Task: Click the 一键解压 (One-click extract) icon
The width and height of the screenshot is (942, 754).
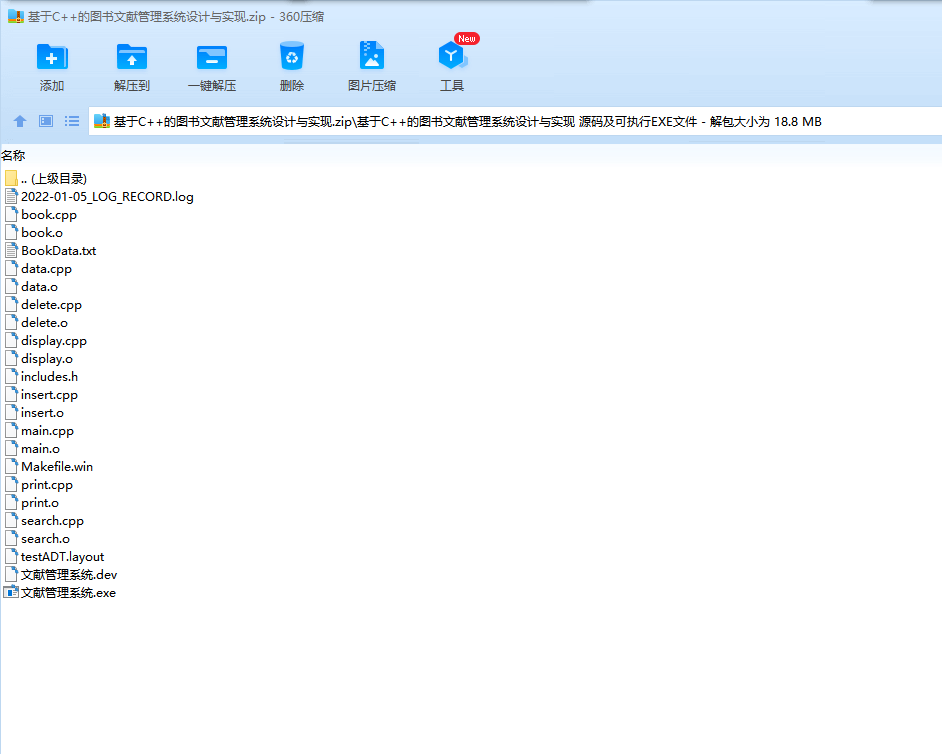Action: 212,57
